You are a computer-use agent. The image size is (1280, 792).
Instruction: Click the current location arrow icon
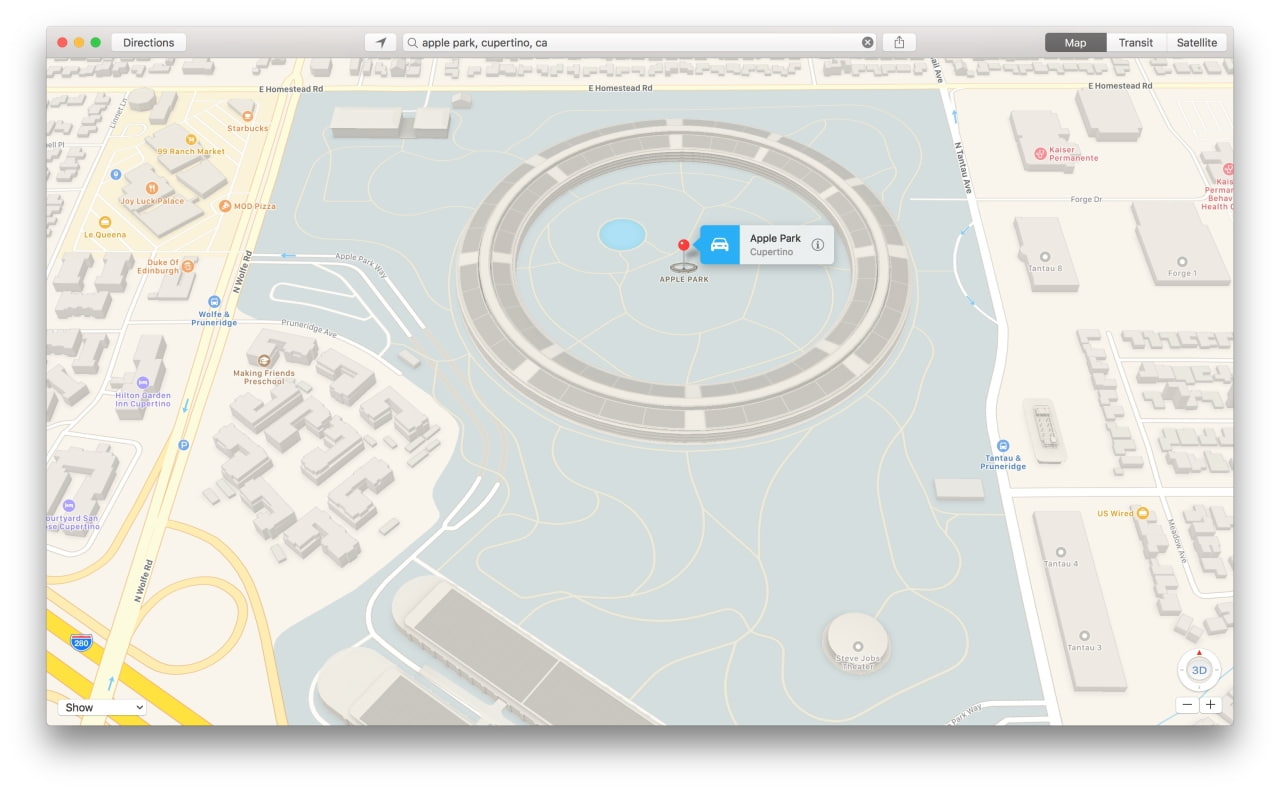[x=380, y=42]
